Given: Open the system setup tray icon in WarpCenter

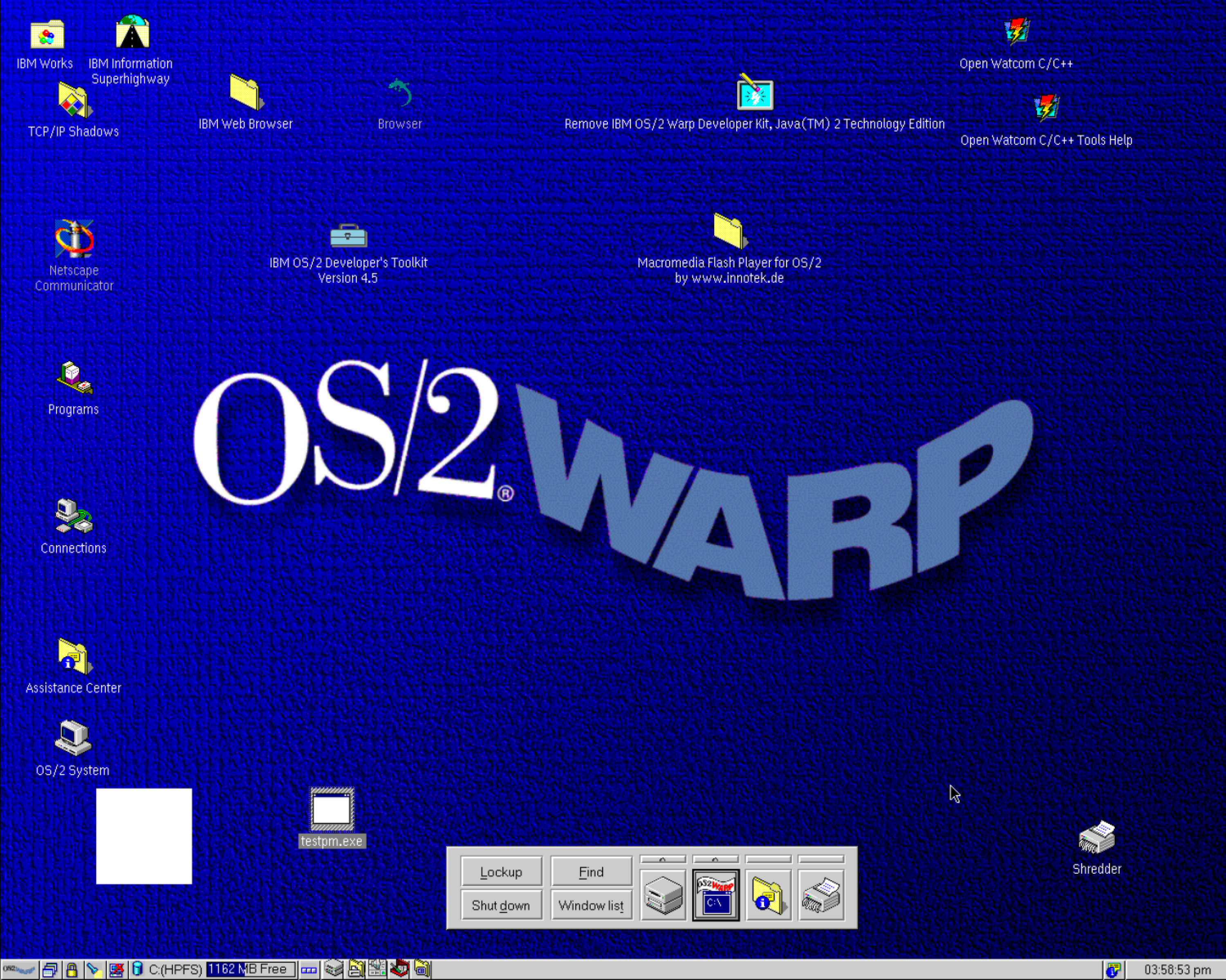Looking at the screenshot, I should coord(378,969).
